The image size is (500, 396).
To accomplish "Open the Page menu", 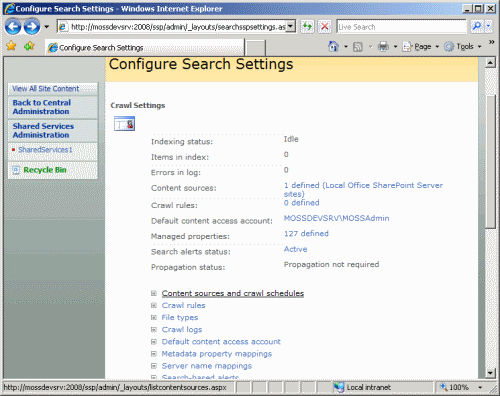I will click(421, 47).
